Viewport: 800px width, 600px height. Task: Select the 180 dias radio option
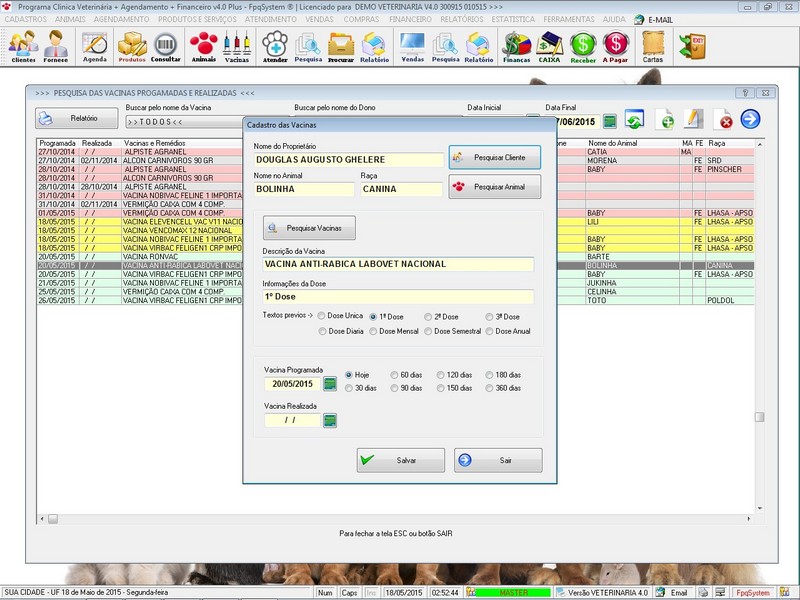(x=504, y=375)
